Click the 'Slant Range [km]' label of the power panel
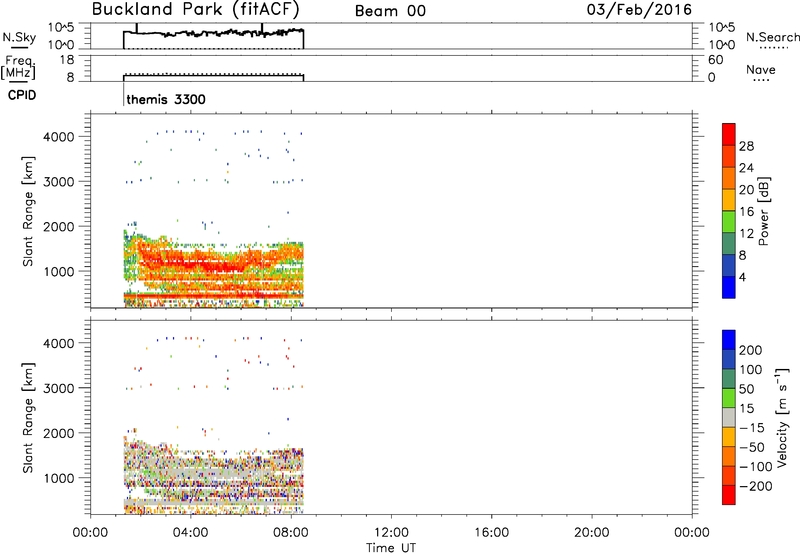Viewport: 800px width, 554px height. pyautogui.click(x=28, y=211)
